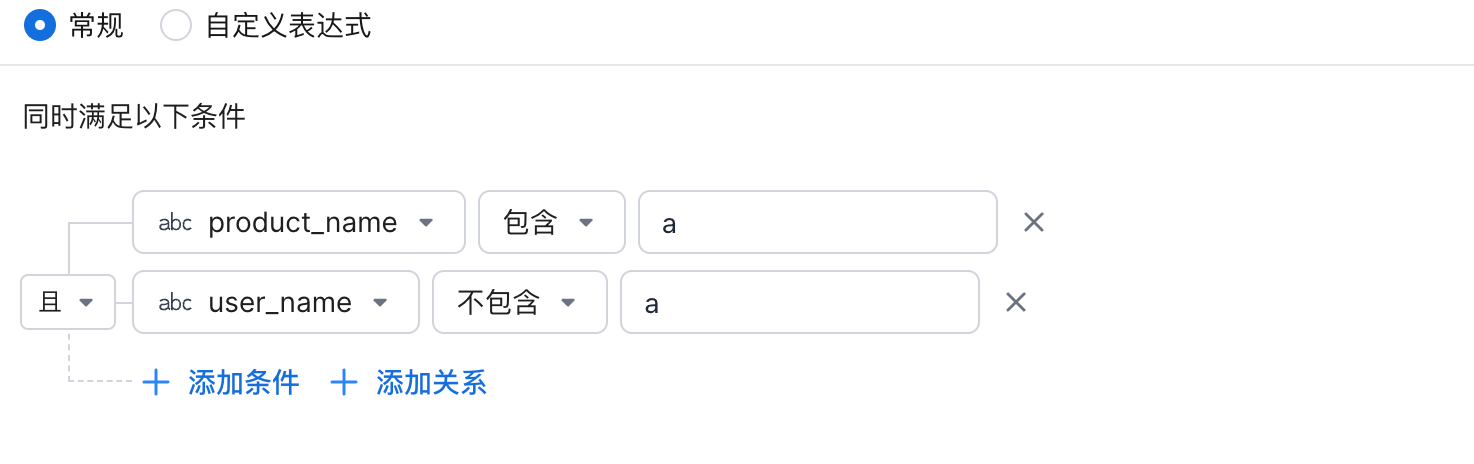Select the 常规 radio button
1474x464 pixels.
tap(39, 26)
